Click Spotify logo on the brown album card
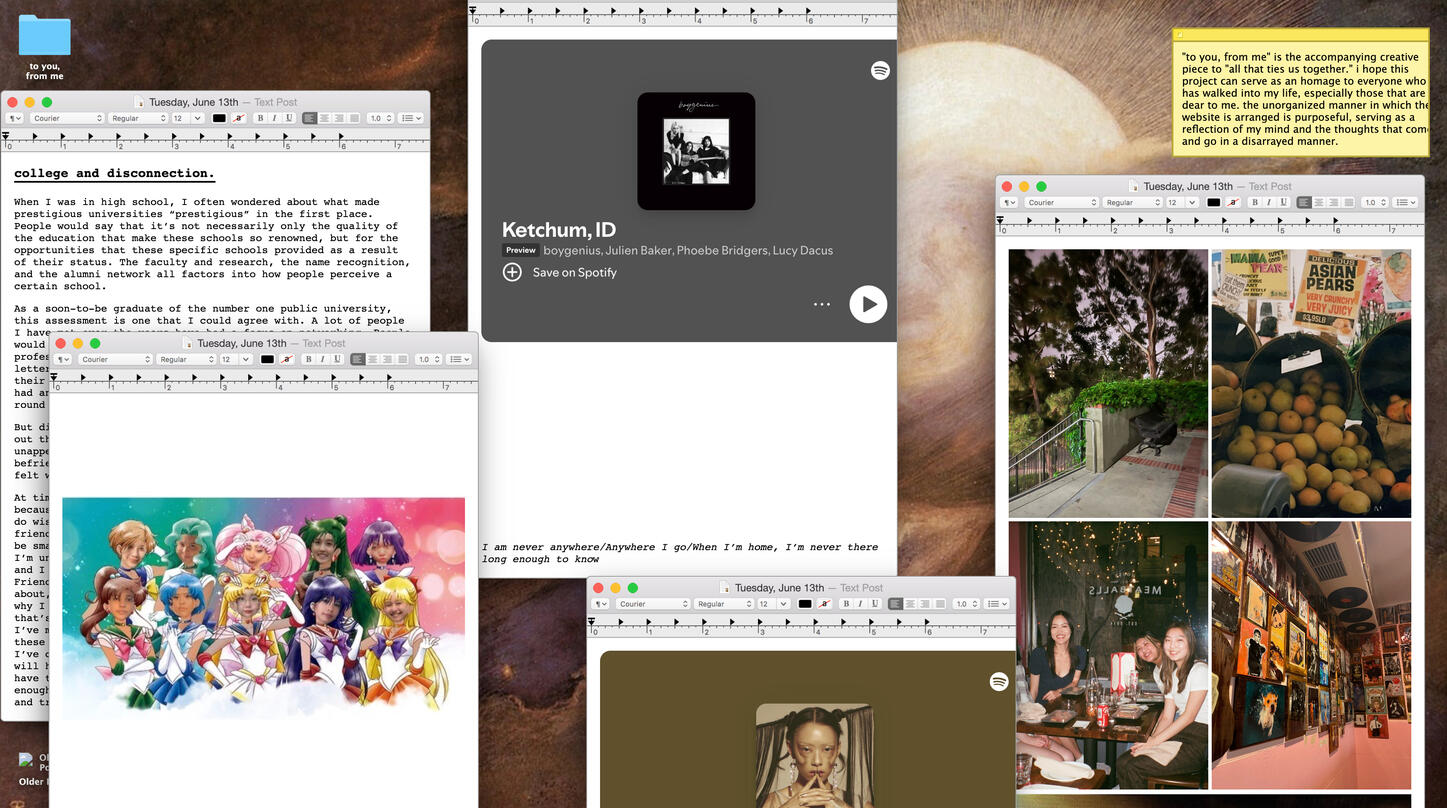This screenshot has width=1447, height=808. pos(998,681)
